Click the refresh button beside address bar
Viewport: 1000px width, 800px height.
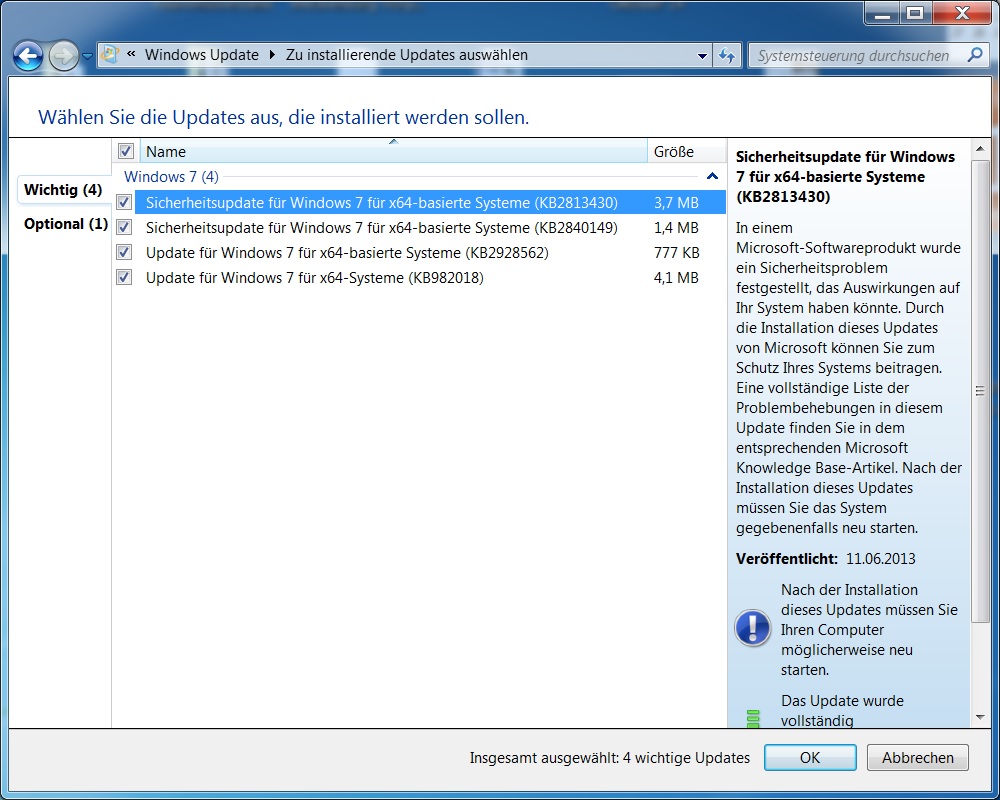click(x=727, y=56)
